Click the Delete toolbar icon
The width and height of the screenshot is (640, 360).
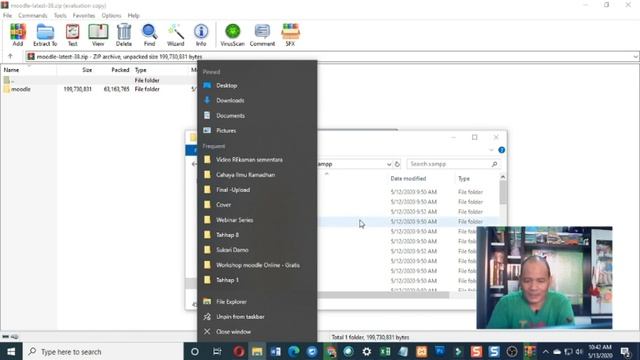click(x=124, y=35)
